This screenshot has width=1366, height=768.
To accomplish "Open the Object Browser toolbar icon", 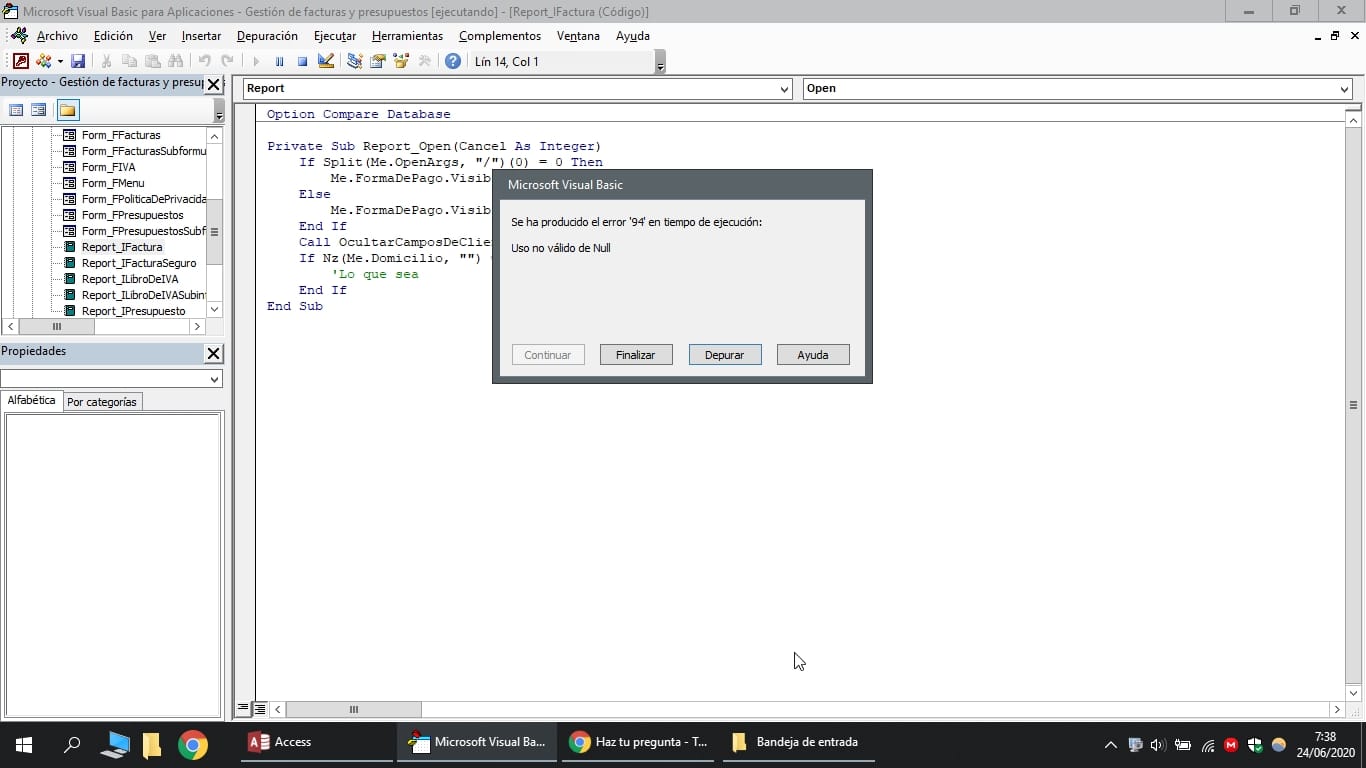I will coord(401,62).
